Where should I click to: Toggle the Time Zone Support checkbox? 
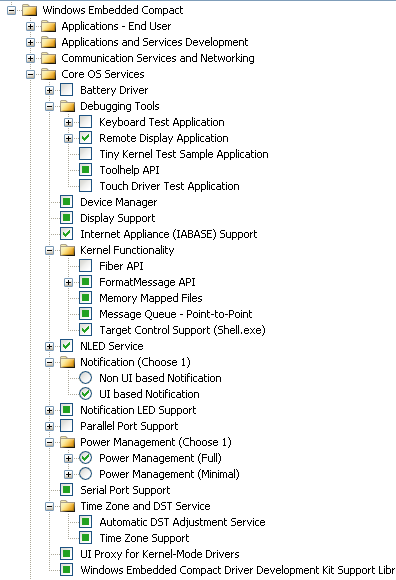85,537
